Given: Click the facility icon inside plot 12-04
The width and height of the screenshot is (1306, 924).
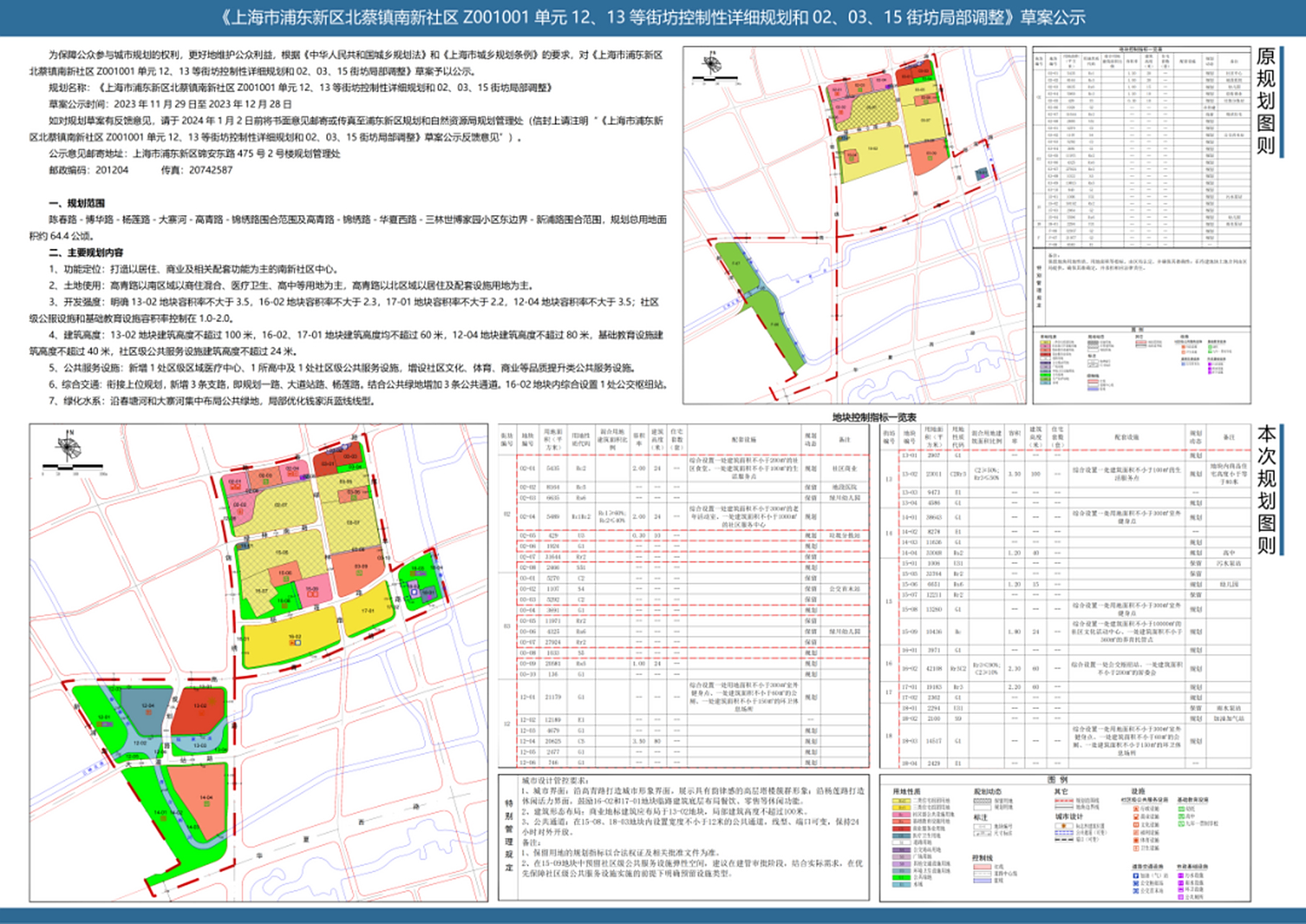Looking at the screenshot, I should [148, 710].
